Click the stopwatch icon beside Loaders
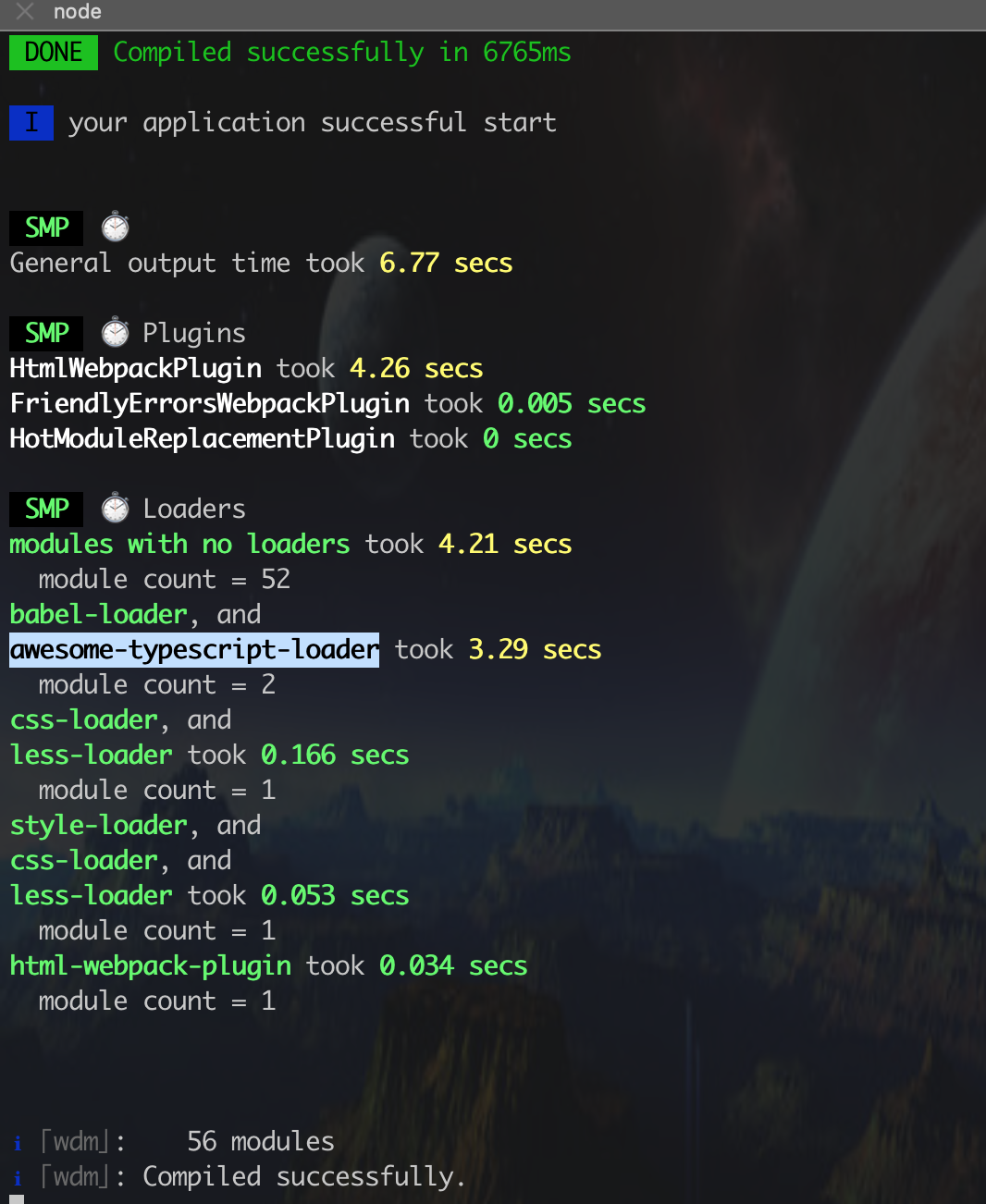The image size is (986, 1204). [x=115, y=509]
